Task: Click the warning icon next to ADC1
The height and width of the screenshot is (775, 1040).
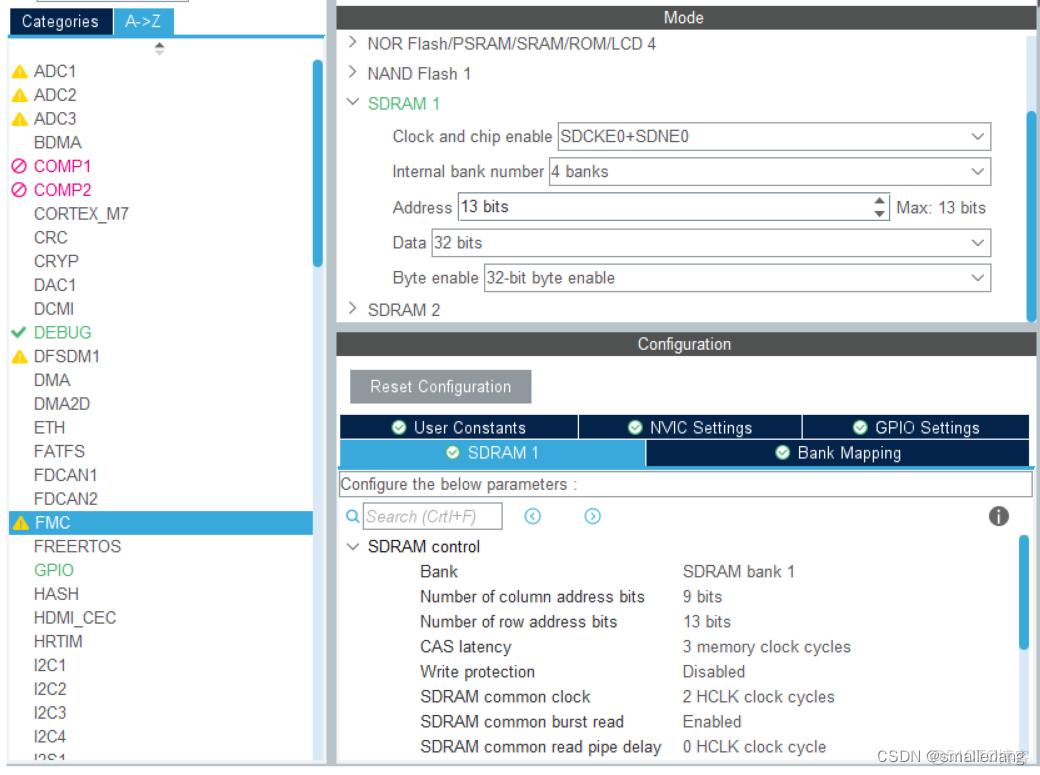Action: 19,70
